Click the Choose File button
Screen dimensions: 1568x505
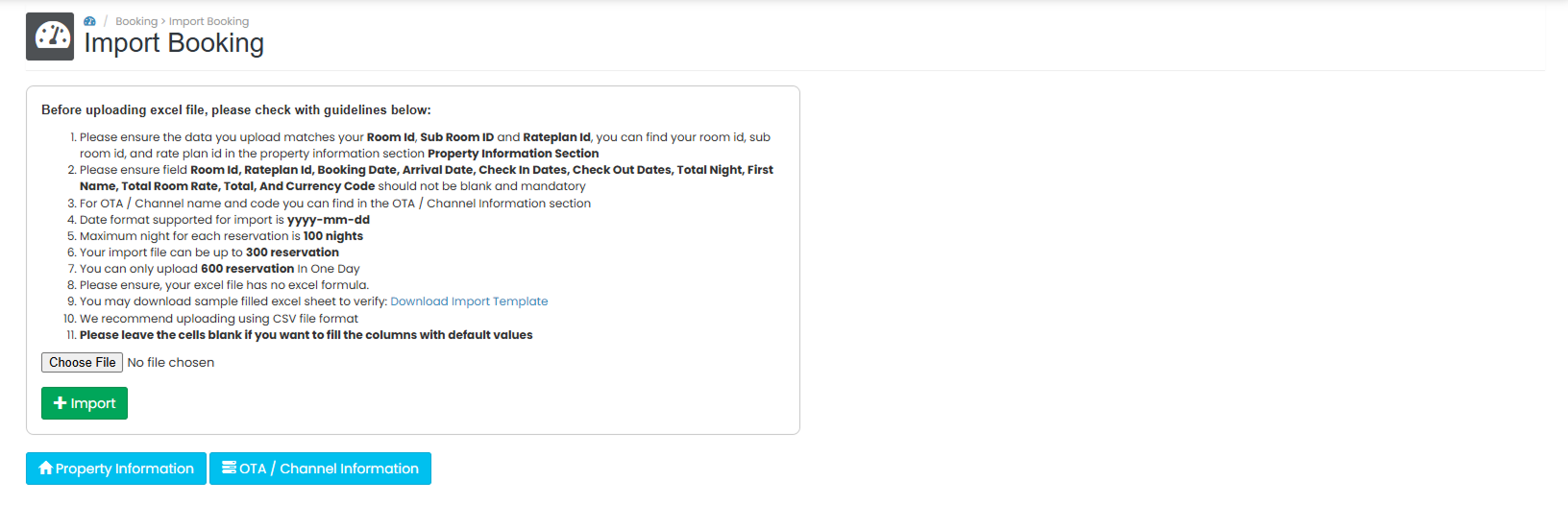[x=82, y=362]
